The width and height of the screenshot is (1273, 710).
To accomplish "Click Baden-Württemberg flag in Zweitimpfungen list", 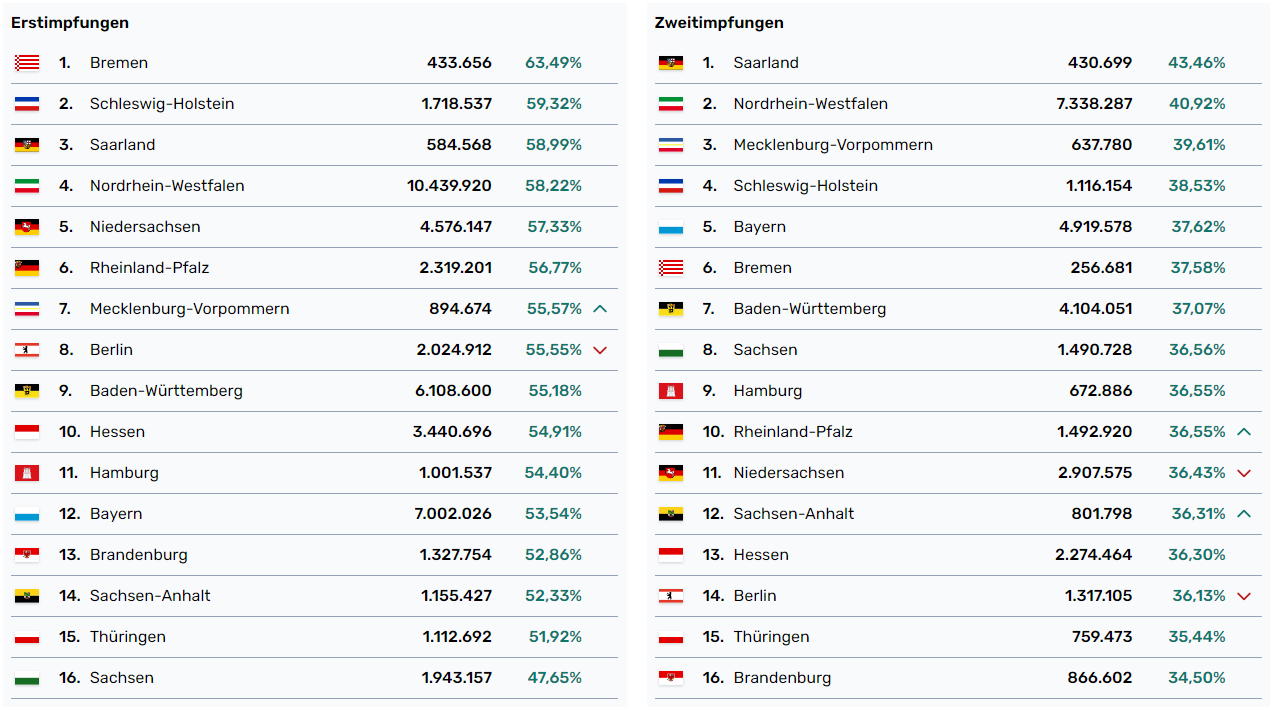I will point(670,309).
